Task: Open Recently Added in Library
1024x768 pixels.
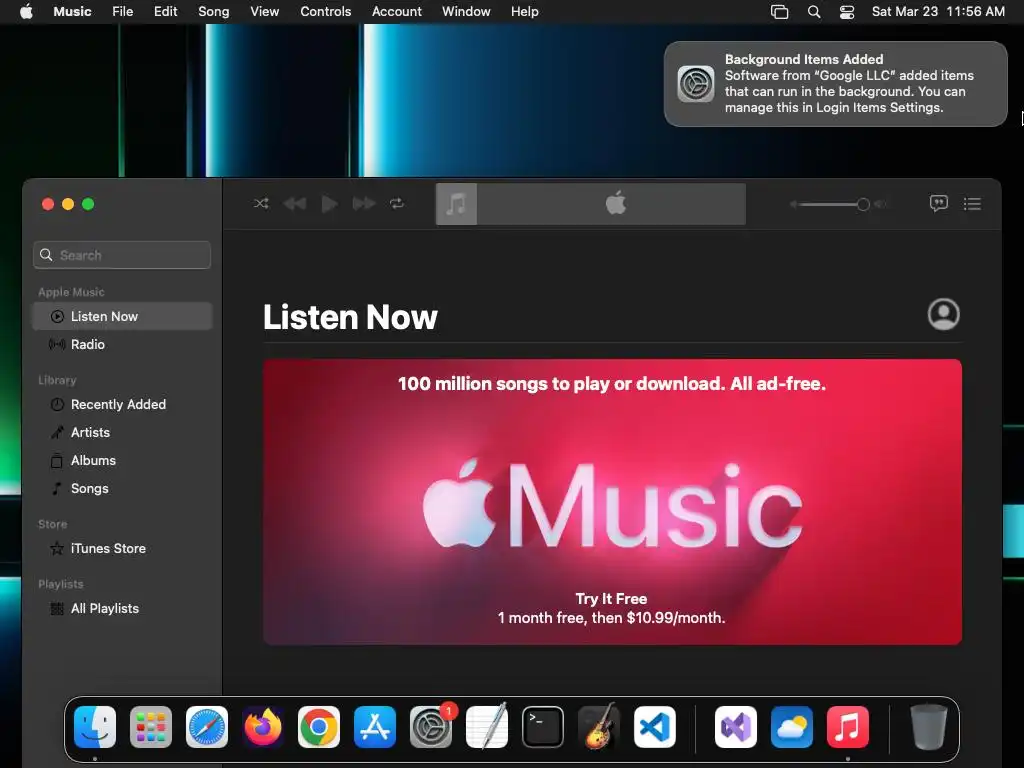Action: click(122, 404)
